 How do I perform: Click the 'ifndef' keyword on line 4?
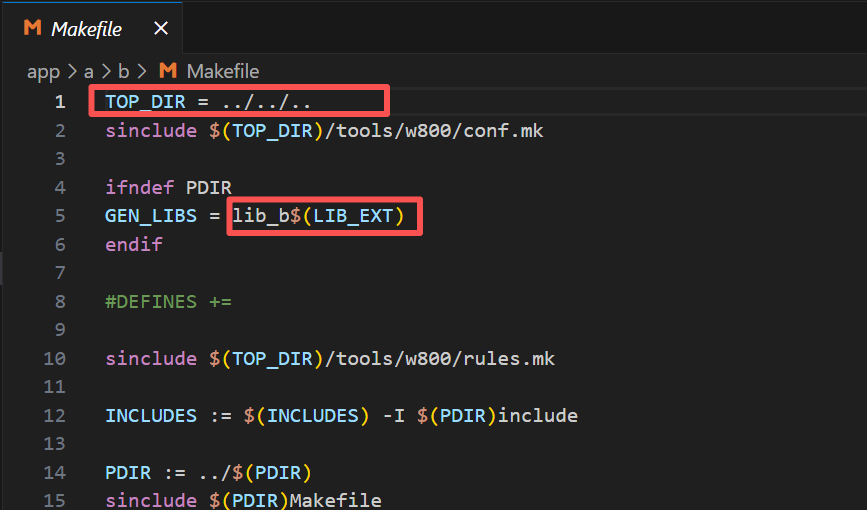140,187
